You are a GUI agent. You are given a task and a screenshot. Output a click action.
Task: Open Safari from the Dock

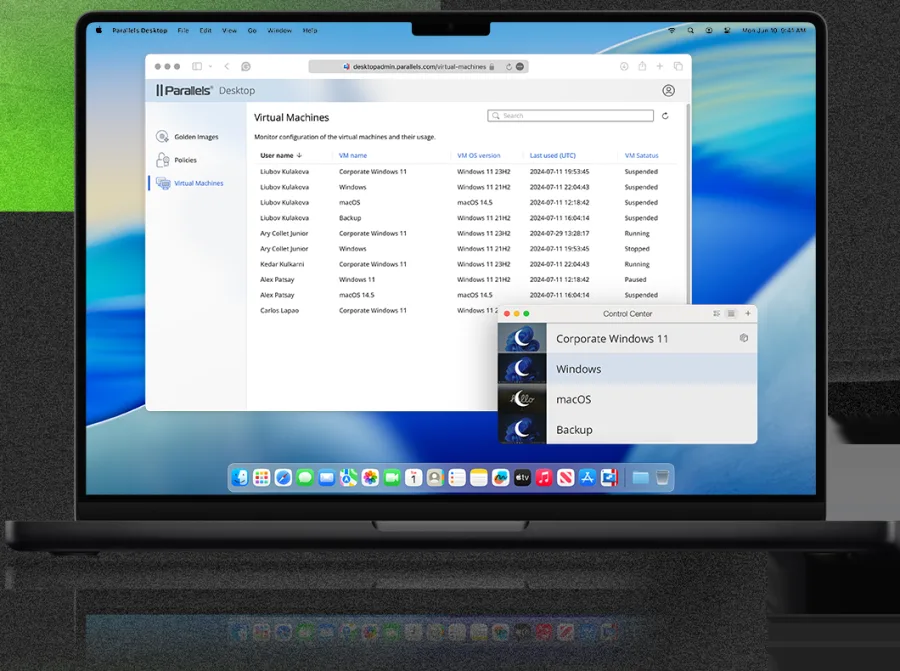[283, 478]
